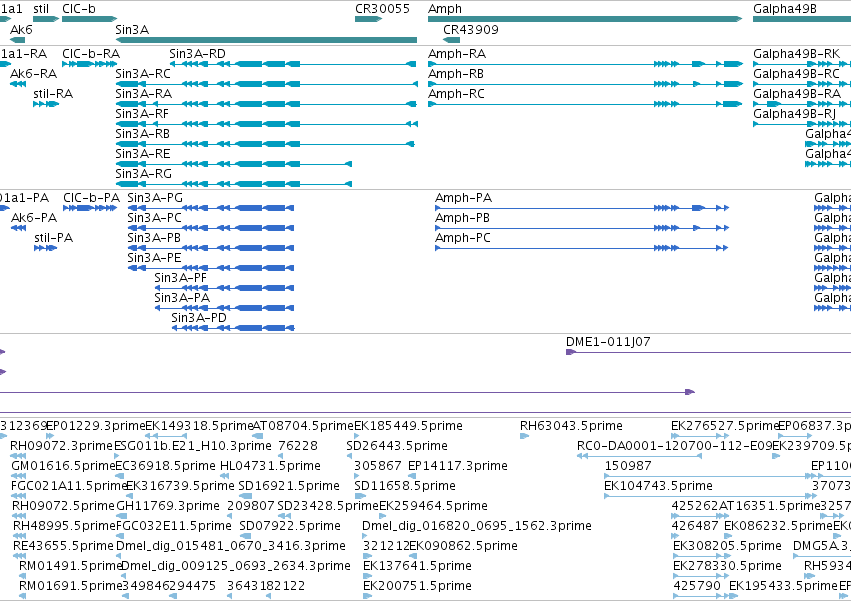Click the Ak6 gene label
The height and width of the screenshot is (601, 851).
pyautogui.click(x=21, y=30)
